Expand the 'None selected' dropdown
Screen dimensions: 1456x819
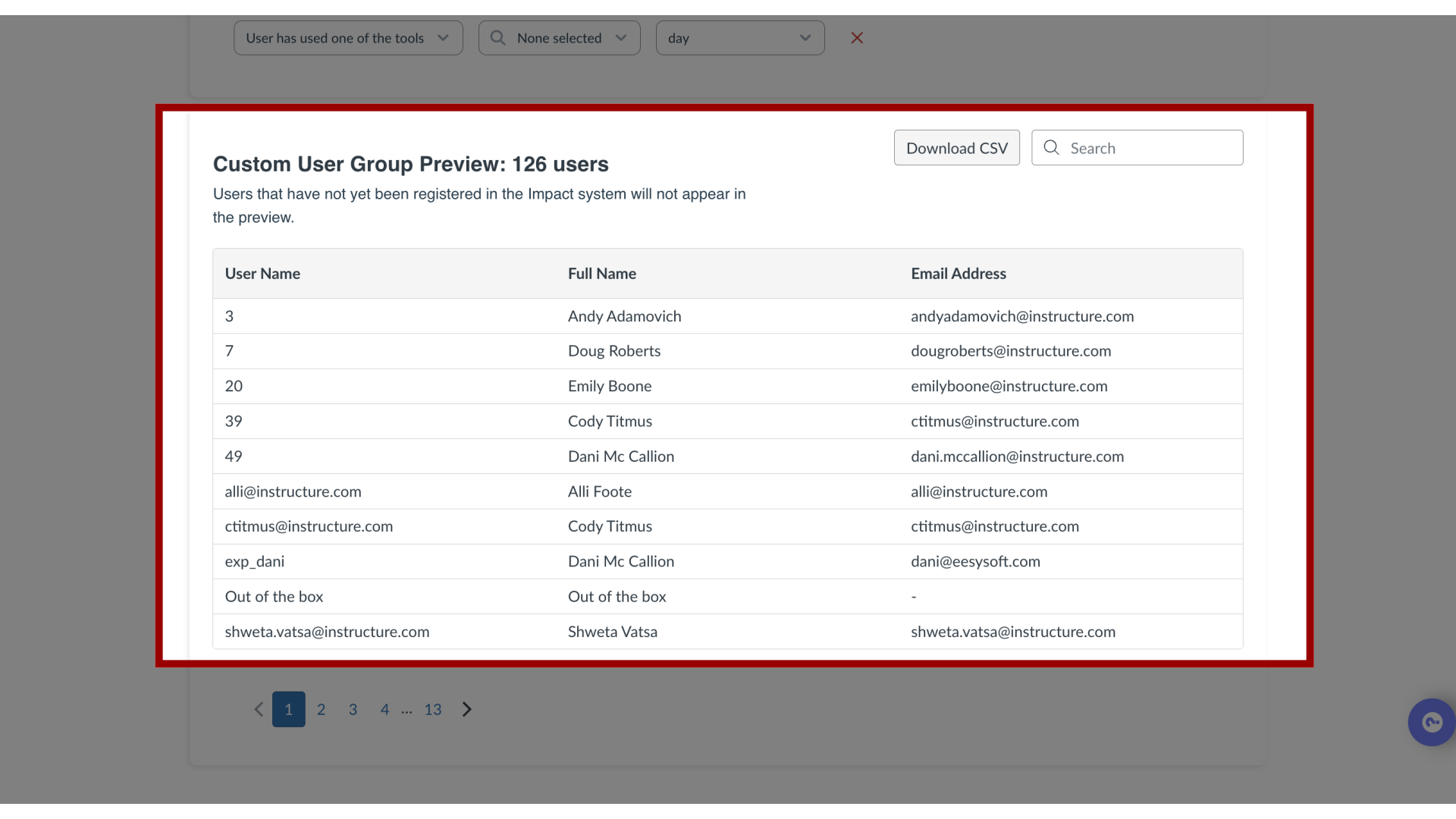coord(560,38)
